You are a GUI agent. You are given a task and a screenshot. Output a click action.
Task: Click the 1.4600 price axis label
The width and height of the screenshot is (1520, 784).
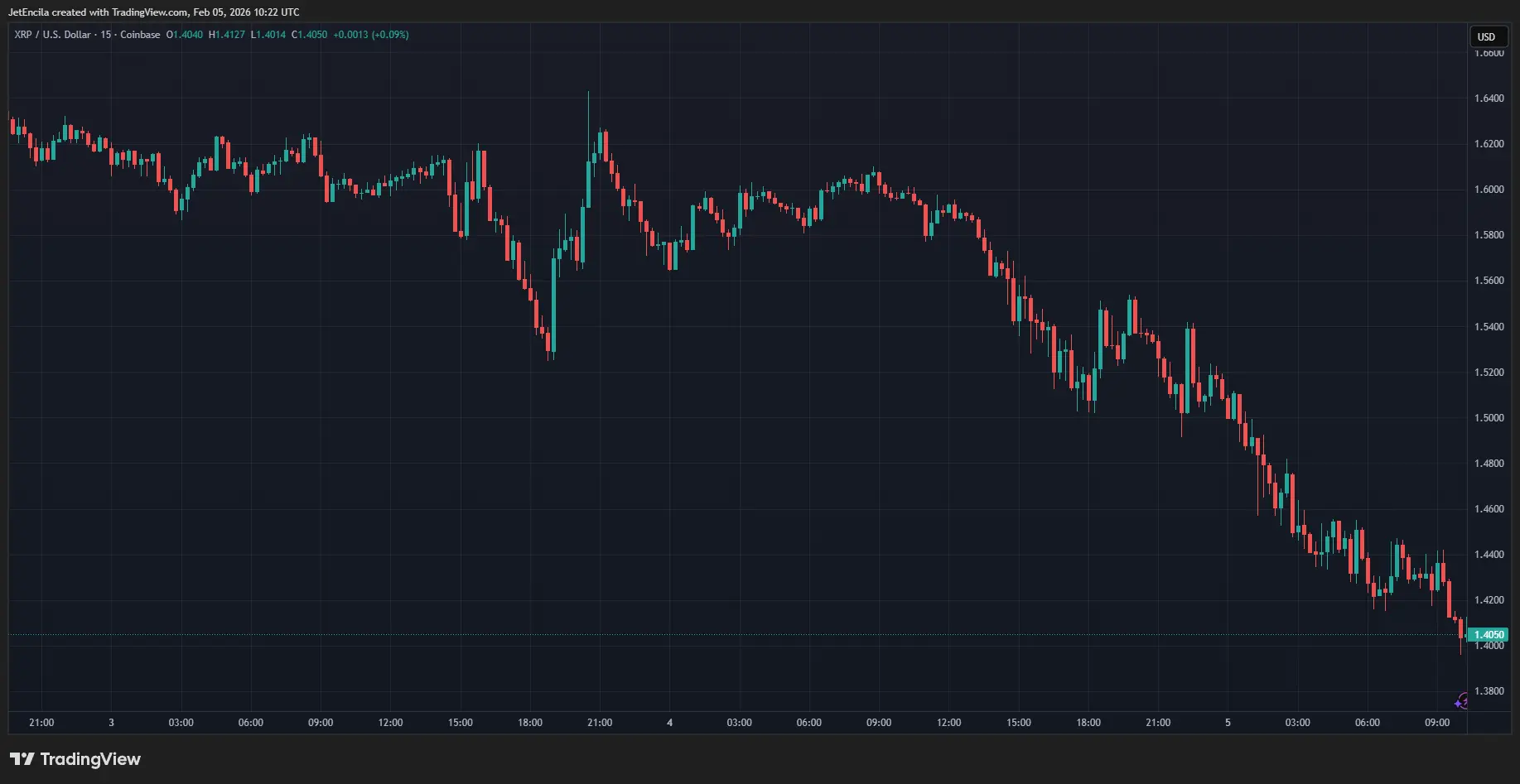(1489, 509)
